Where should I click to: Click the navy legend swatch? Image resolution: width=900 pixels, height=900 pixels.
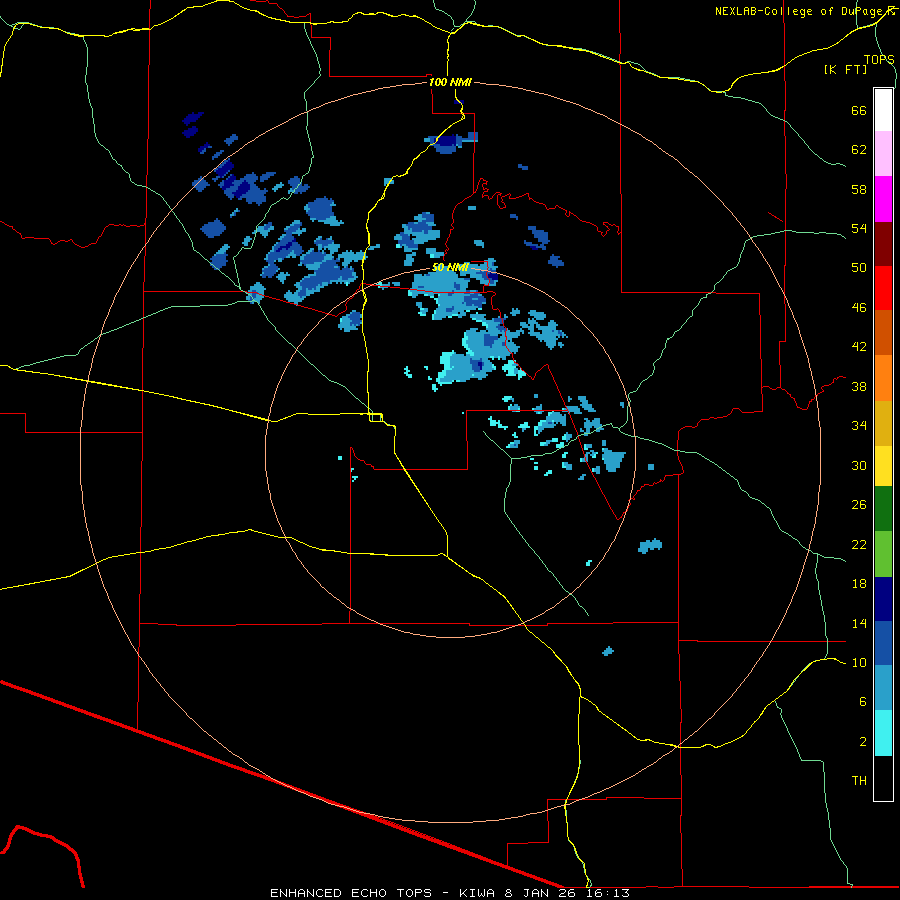(883, 599)
